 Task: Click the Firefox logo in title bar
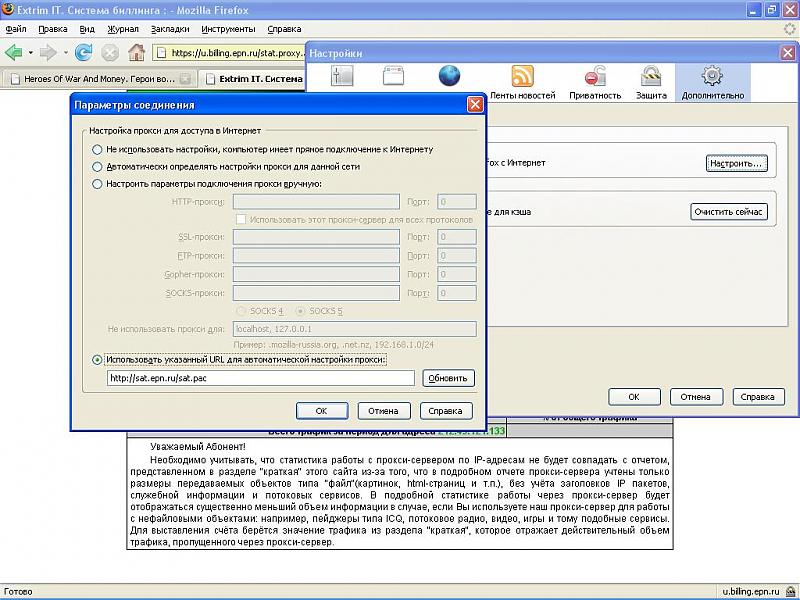point(8,9)
